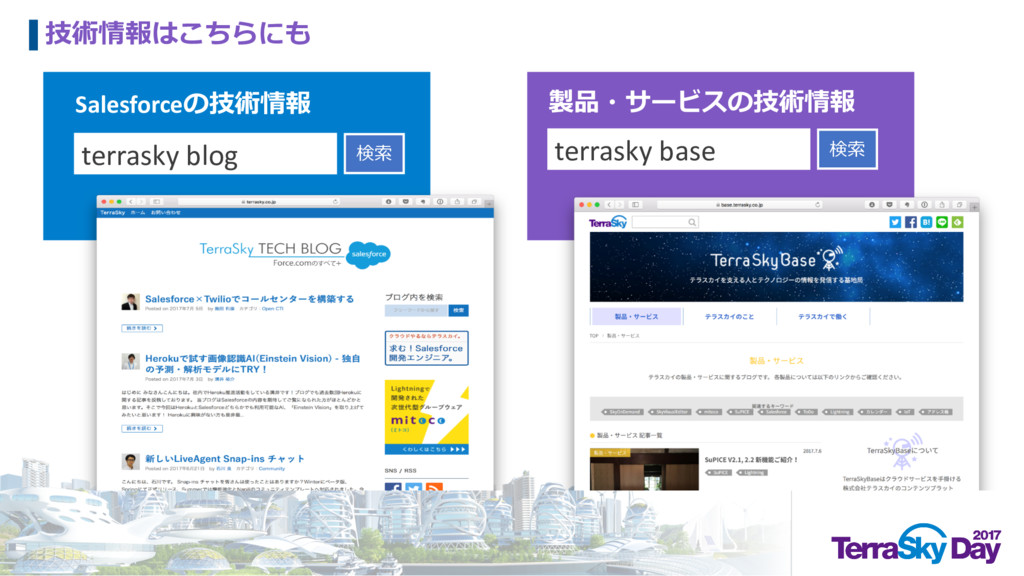Click the Facebook icon in TerraSkyBase header
The height and width of the screenshot is (576, 1024).
pos(910,222)
